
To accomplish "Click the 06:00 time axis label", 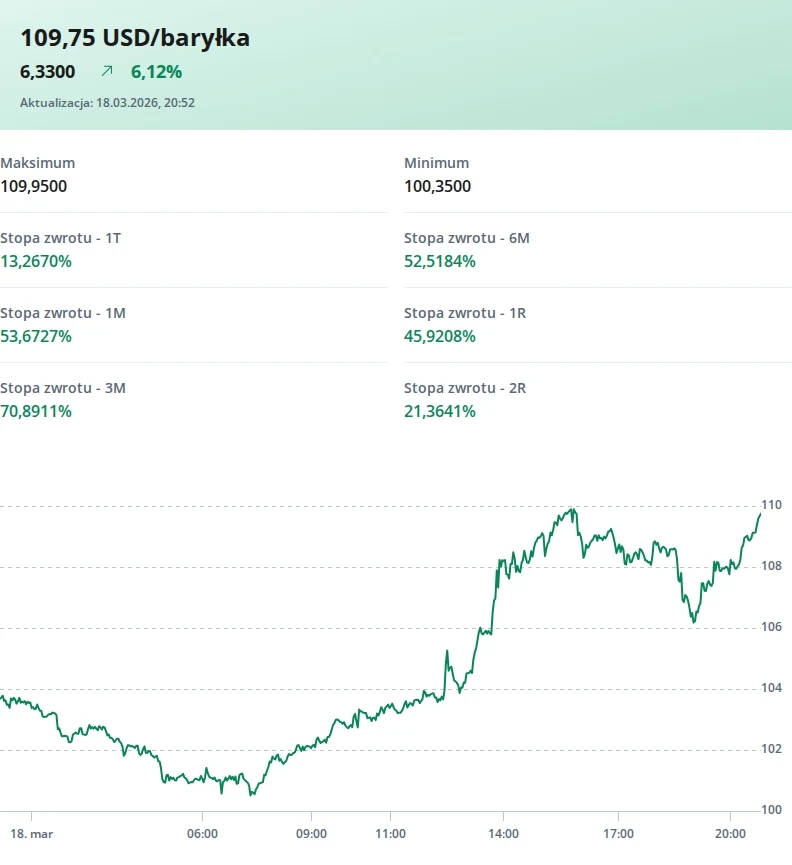I will [202, 833].
